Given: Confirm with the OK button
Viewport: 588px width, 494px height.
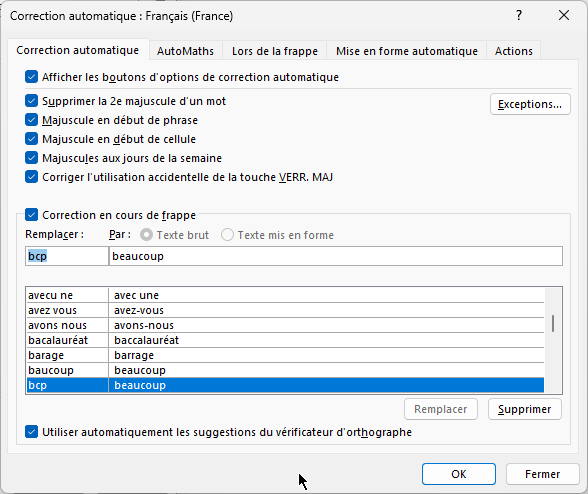Looking at the screenshot, I should (459, 474).
